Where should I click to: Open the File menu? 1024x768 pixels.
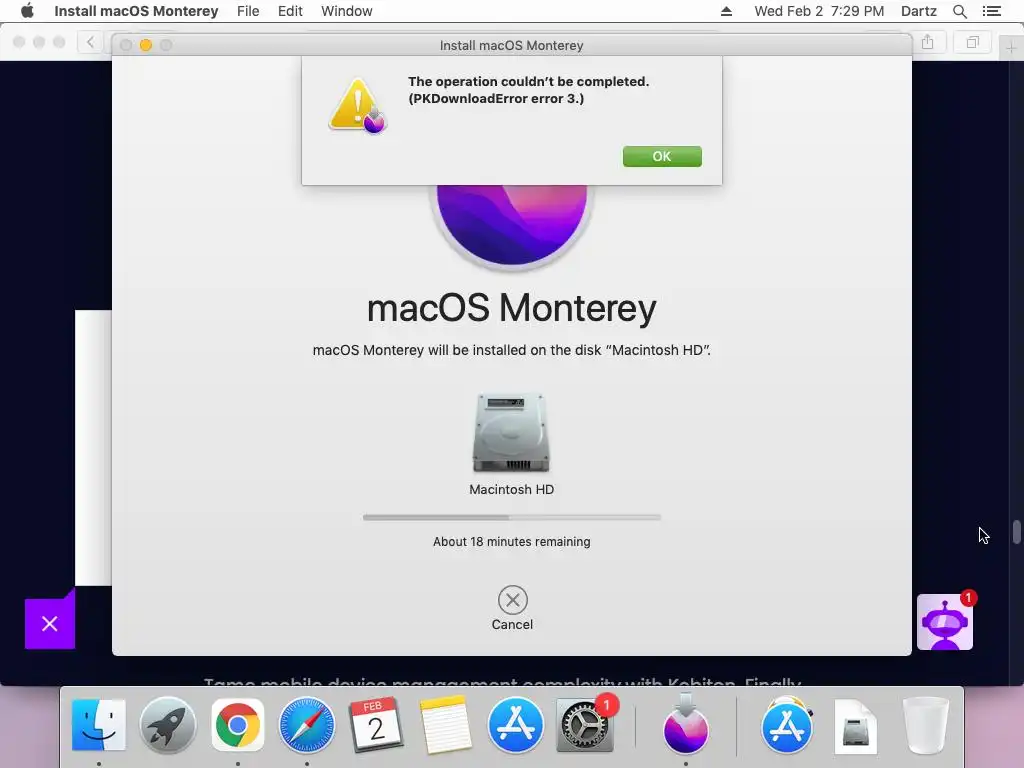[x=248, y=11]
